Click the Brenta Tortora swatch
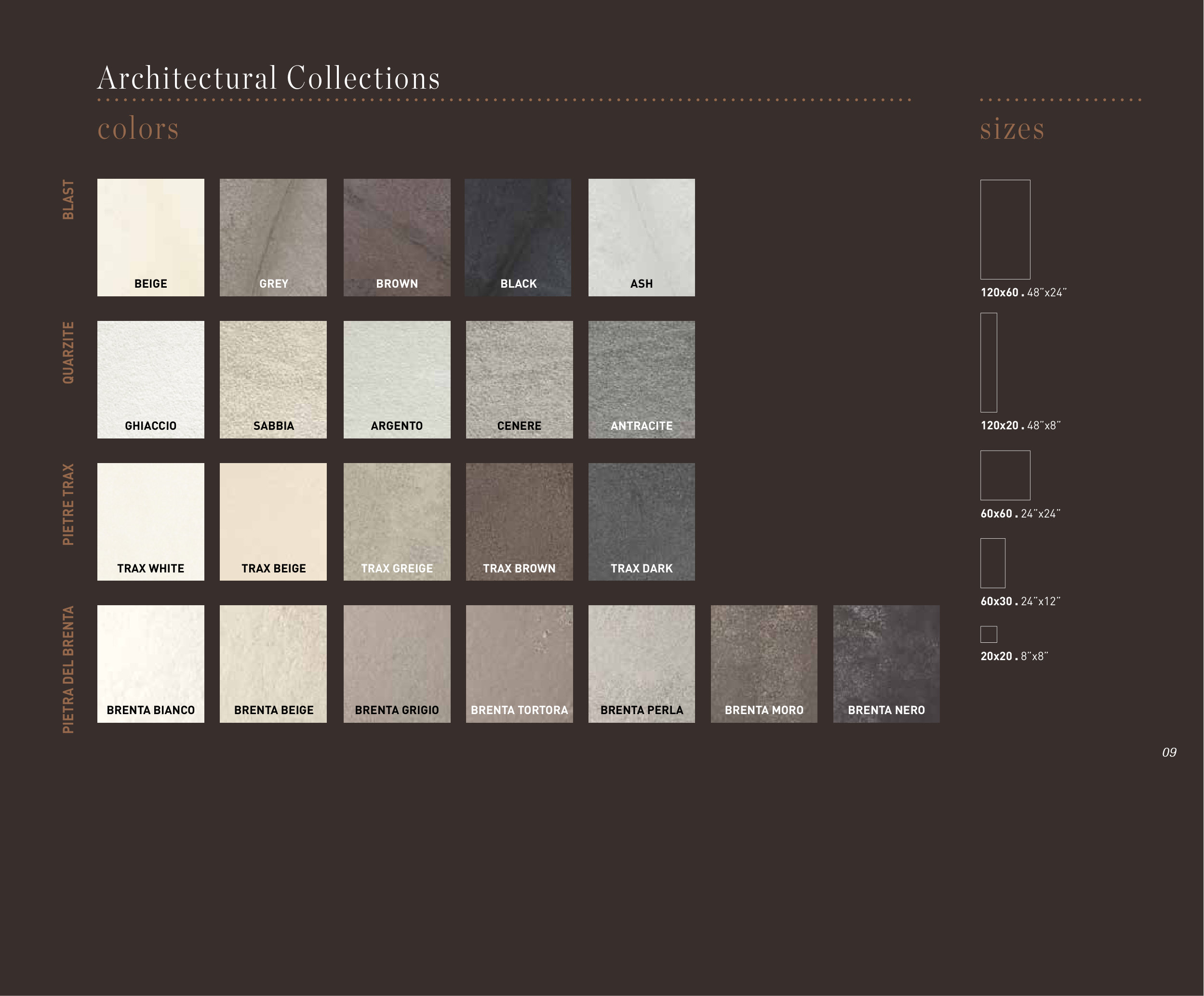The width and height of the screenshot is (1204, 996). pos(519,664)
